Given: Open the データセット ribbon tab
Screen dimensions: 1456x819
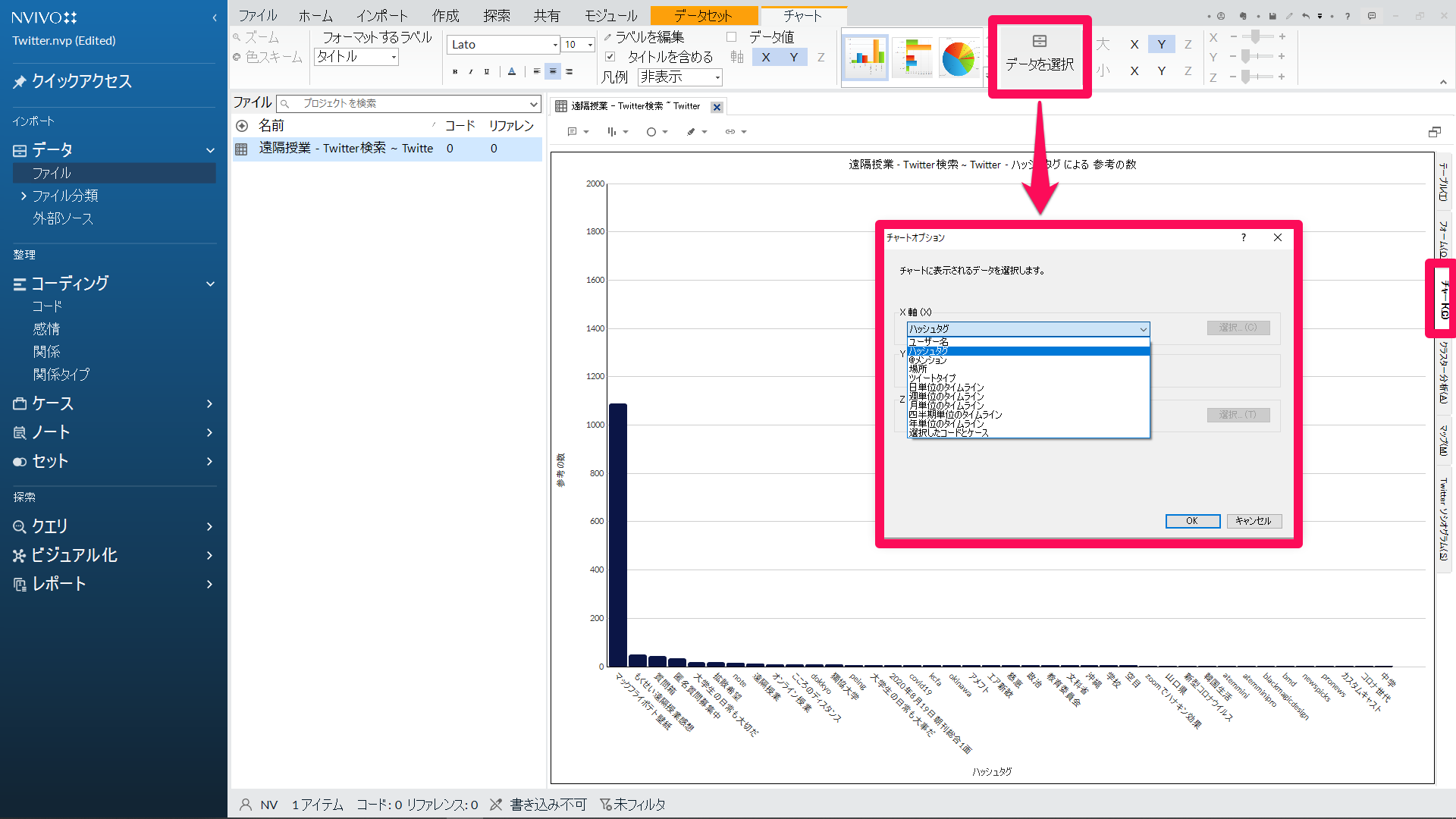Looking at the screenshot, I should coord(703,15).
